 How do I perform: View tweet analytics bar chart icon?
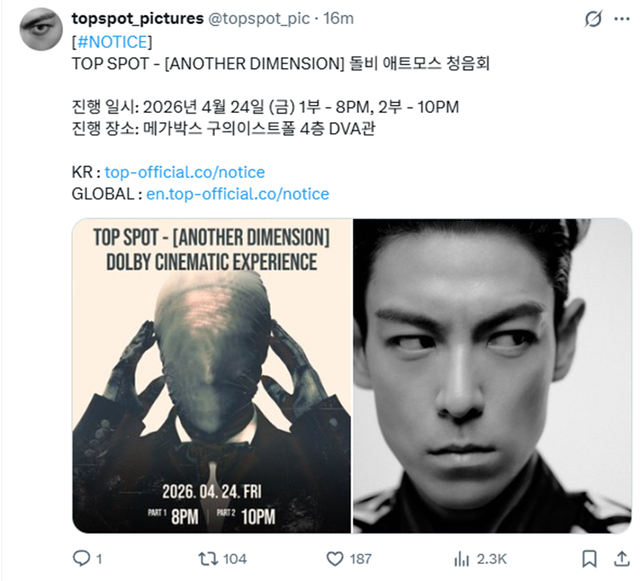tap(462, 559)
